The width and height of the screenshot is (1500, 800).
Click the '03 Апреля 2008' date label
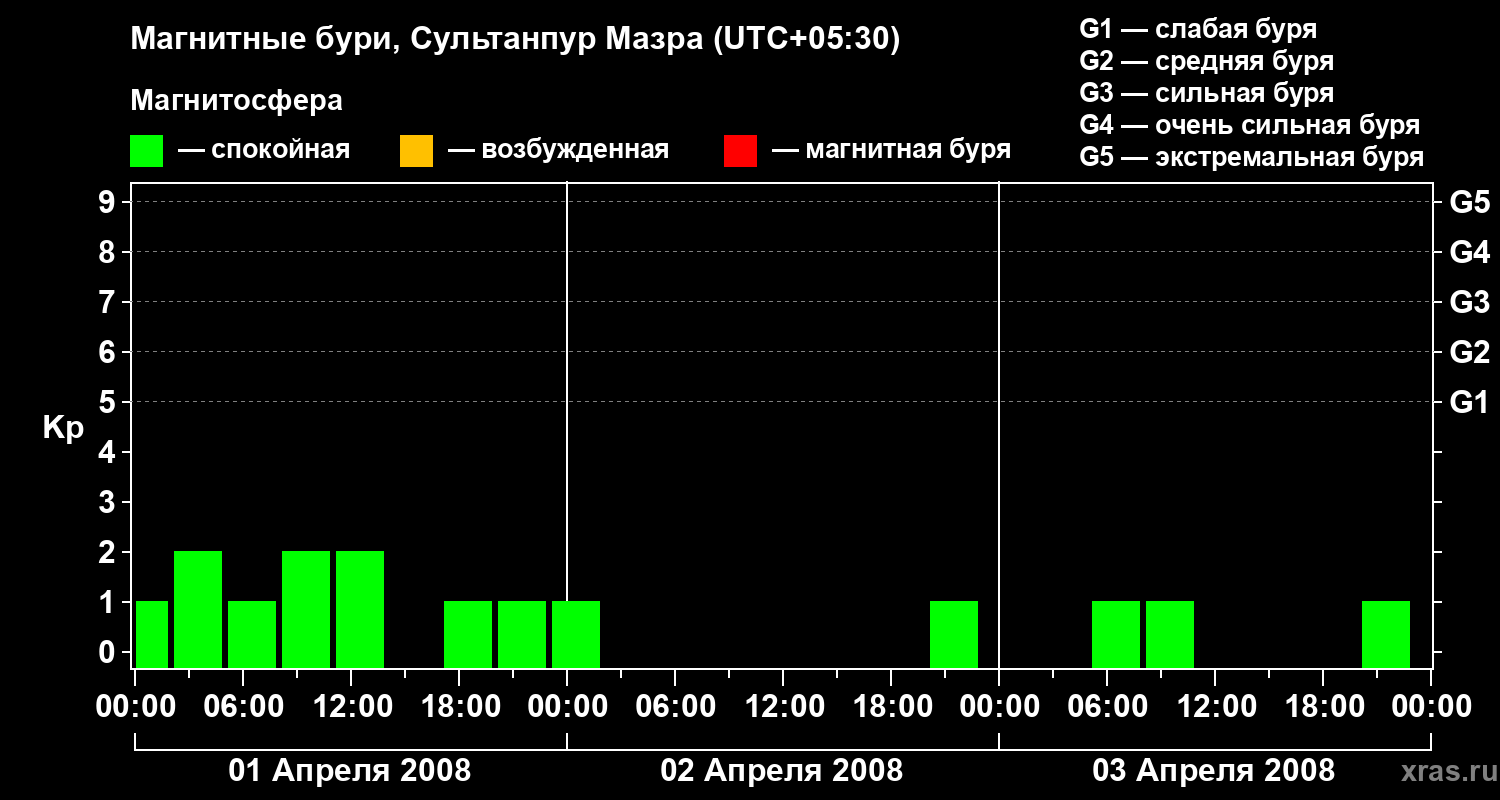(x=1214, y=770)
